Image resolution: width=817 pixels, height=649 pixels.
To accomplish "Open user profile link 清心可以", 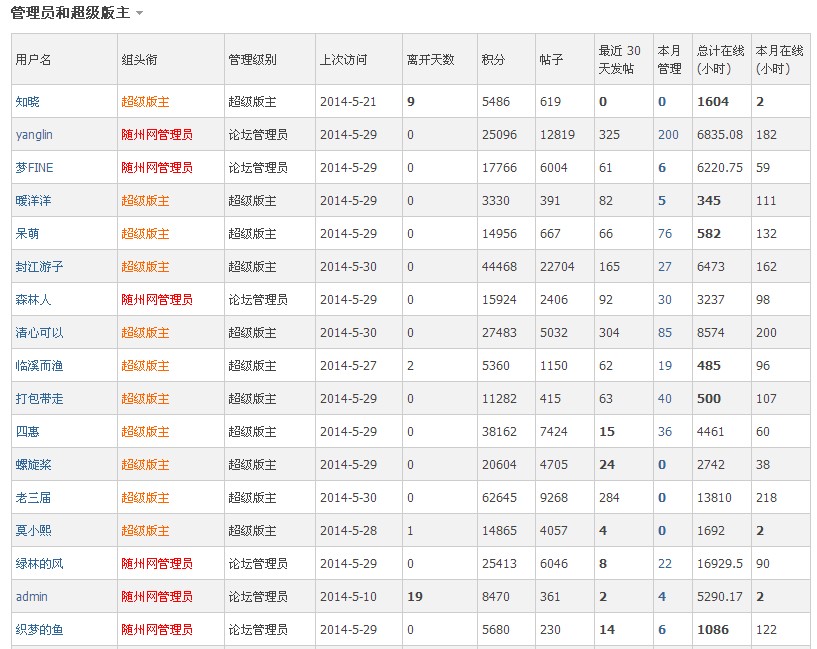I will [x=39, y=332].
